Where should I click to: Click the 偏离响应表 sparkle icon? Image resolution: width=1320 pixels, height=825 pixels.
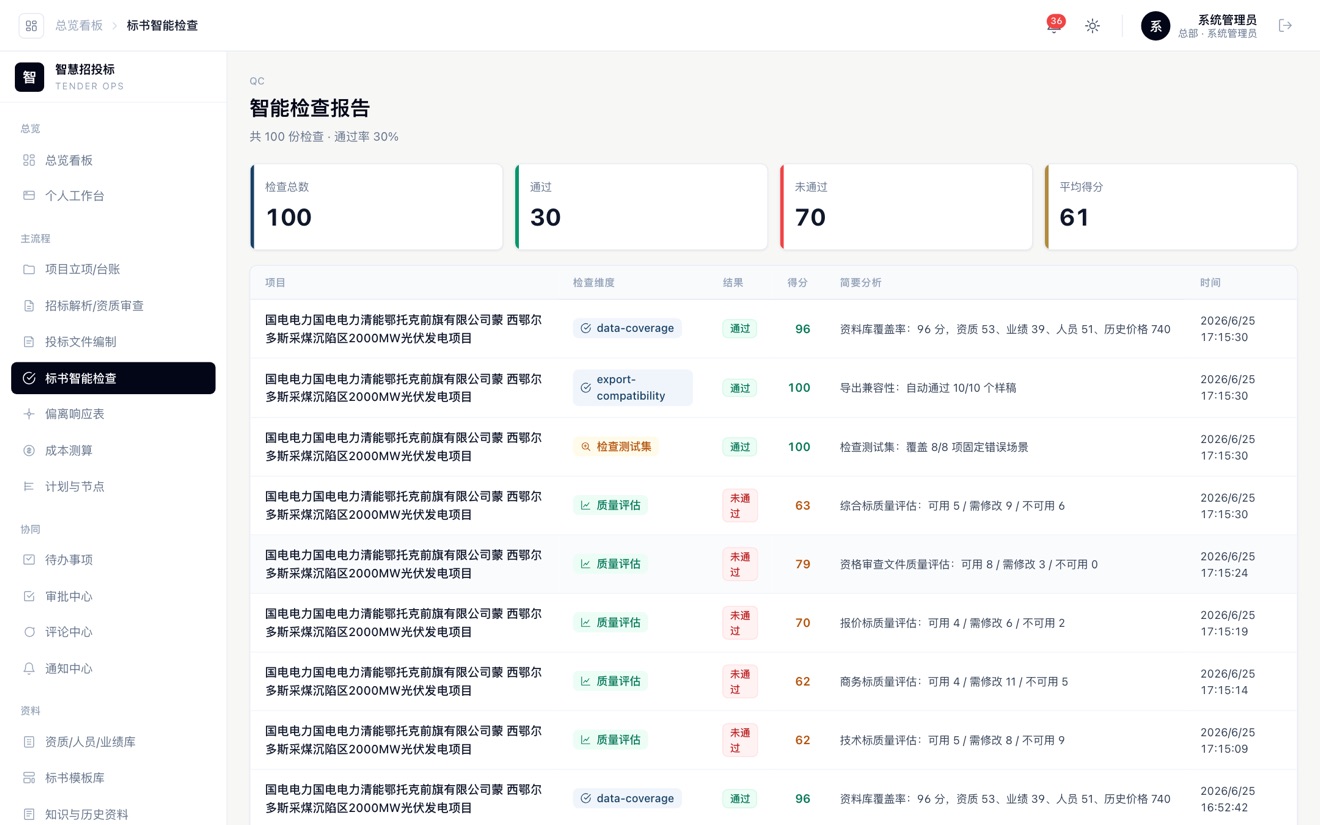[x=29, y=414]
